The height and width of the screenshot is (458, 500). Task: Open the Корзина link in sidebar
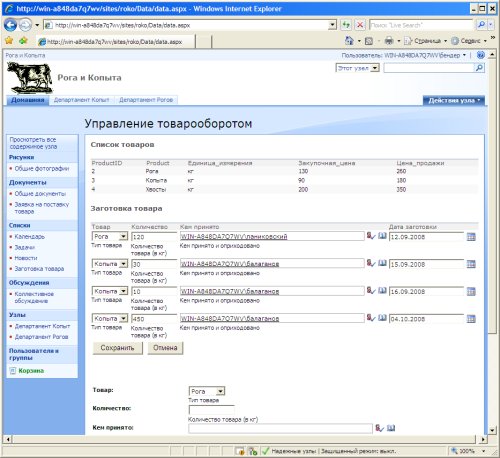click(x=31, y=371)
